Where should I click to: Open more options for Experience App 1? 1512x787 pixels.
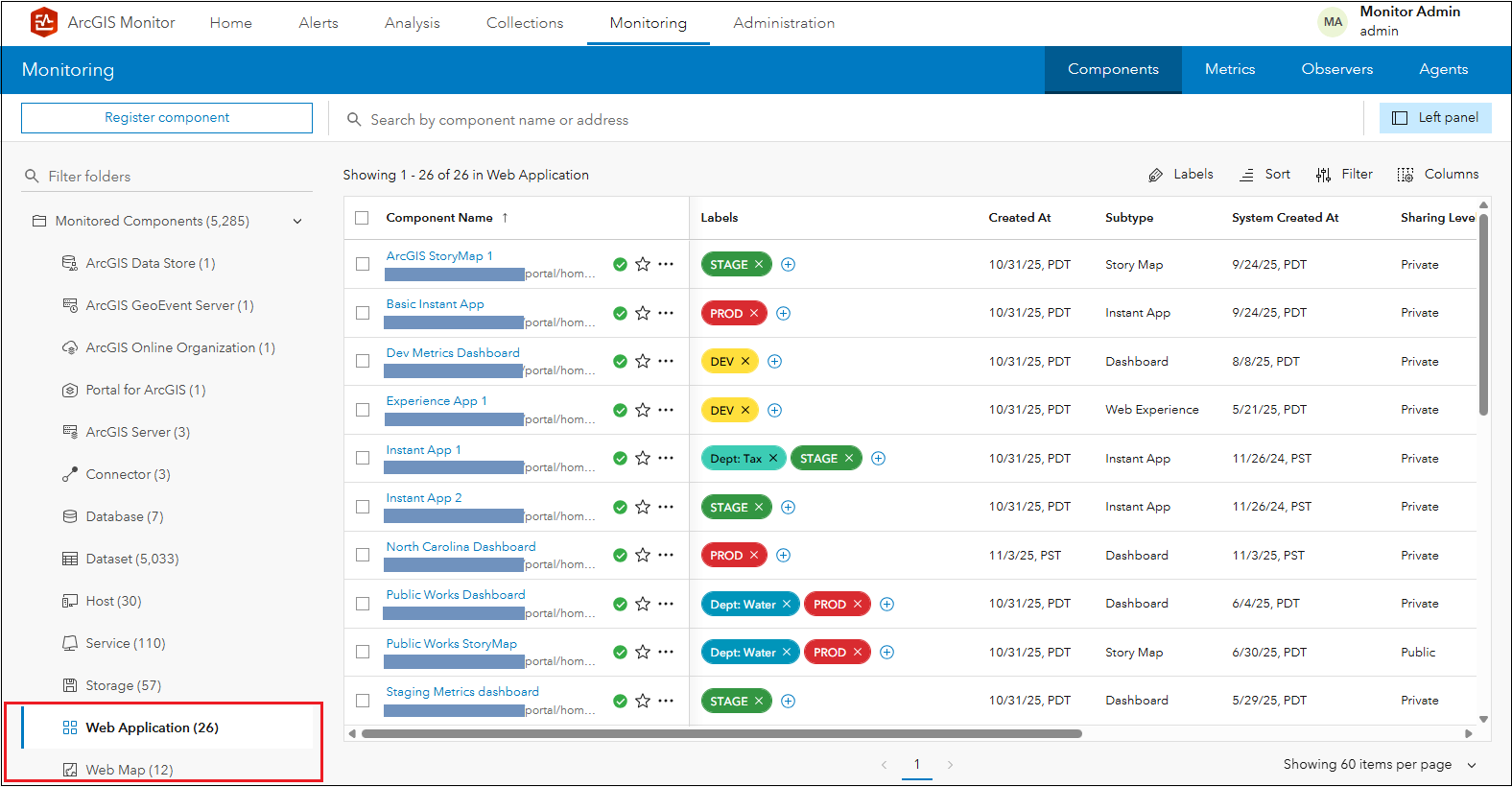666,410
